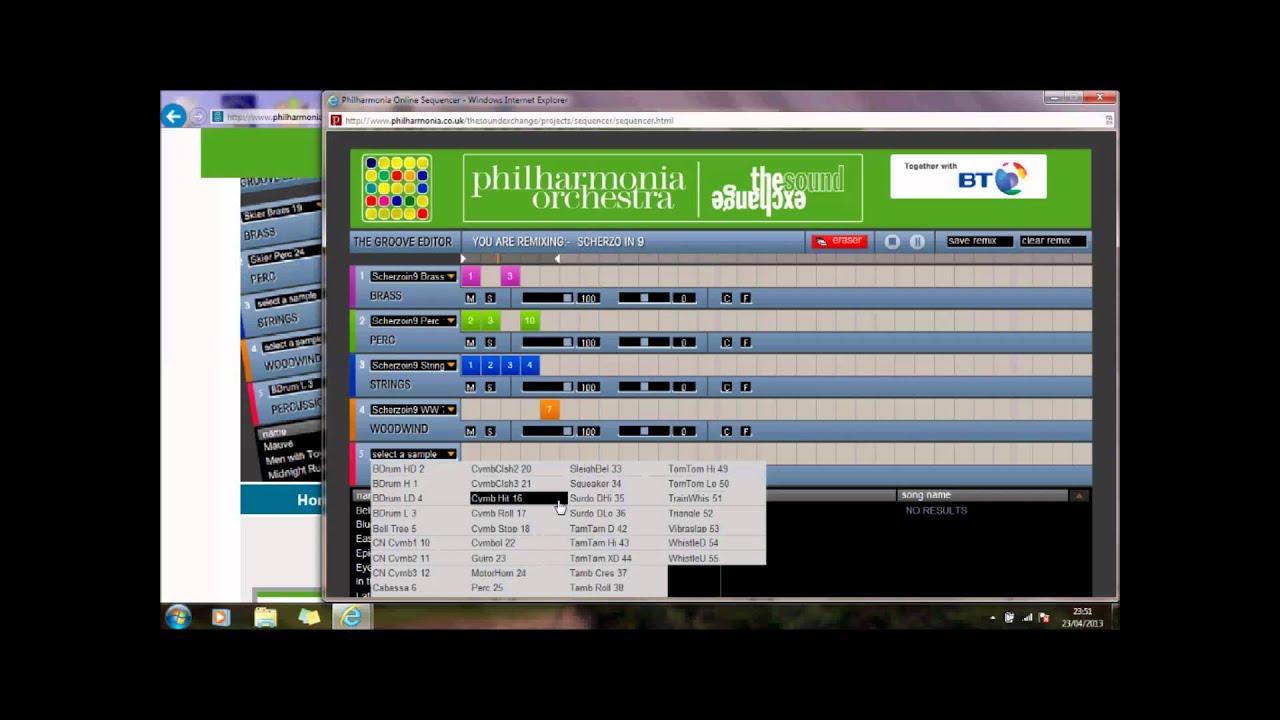Select magenta sample block 3 on the Brass track
Image resolution: width=1280 pixels, height=720 pixels.
(x=509, y=276)
